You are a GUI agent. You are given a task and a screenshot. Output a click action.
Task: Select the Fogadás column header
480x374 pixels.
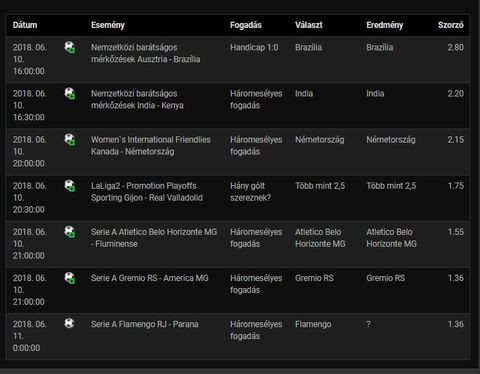coord(246,25)
